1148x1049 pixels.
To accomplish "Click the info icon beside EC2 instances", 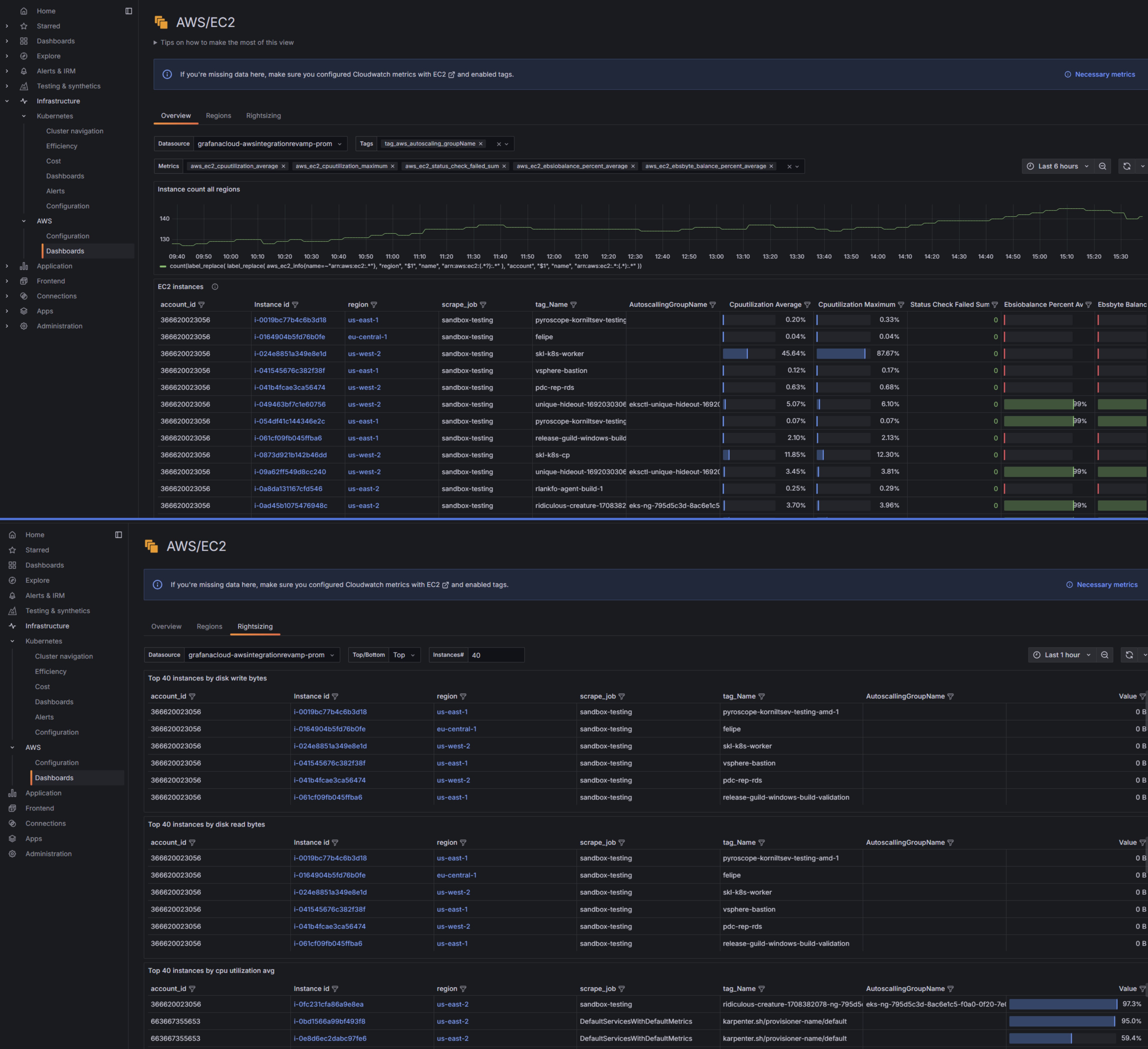I will point(215,287).
